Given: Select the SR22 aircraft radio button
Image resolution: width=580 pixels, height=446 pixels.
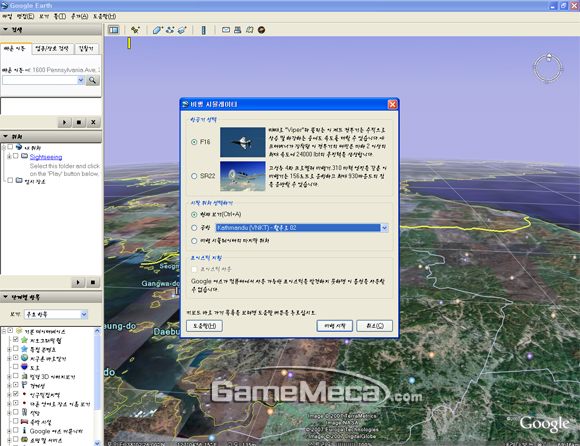Looking at the screenshot, I should pyautogui.click(x=194, y=176).
